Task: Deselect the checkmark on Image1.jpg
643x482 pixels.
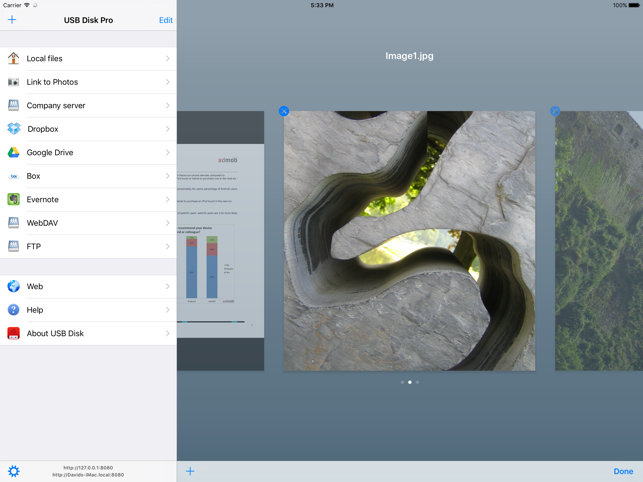Action: pos(284,111)
